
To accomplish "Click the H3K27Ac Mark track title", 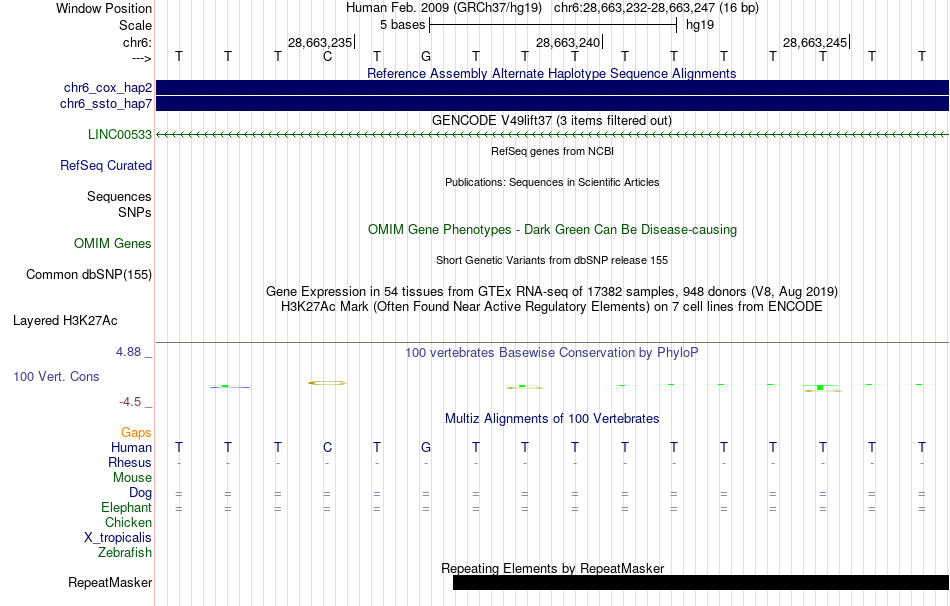I will click(x=552, y=307).
